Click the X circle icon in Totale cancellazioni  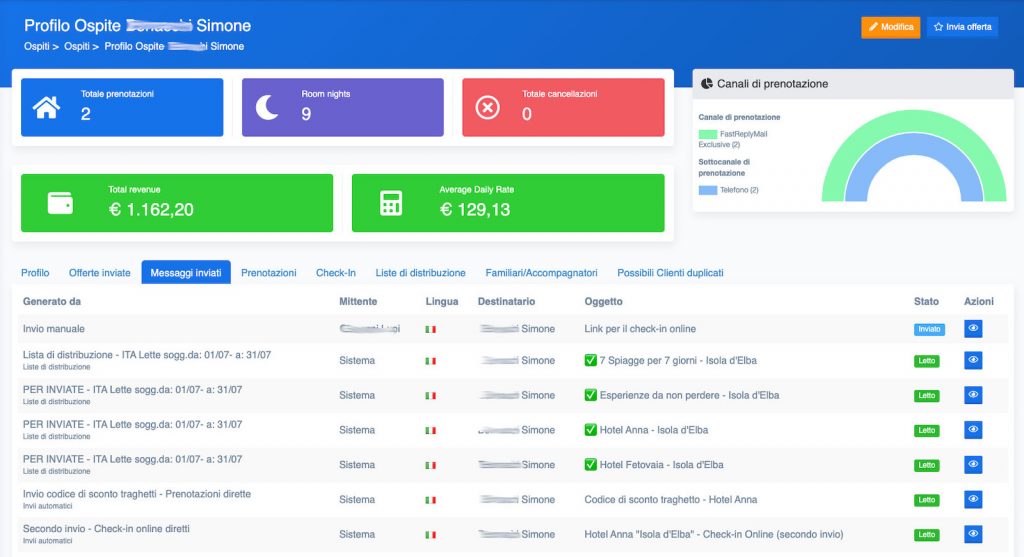487,107
